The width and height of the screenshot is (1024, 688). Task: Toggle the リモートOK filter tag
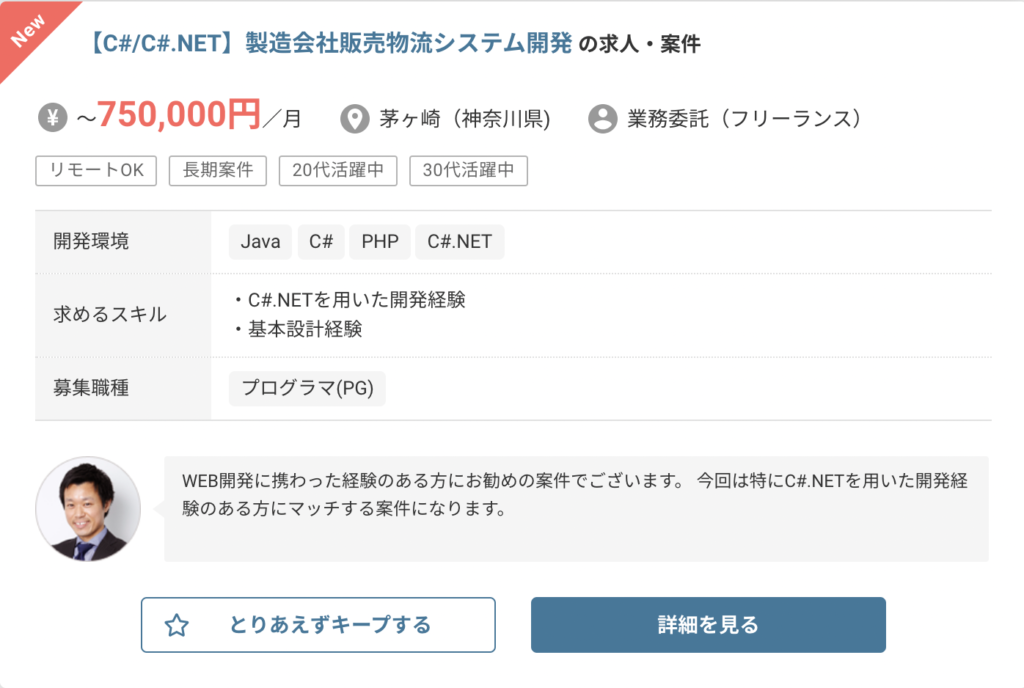coord(95,170)
